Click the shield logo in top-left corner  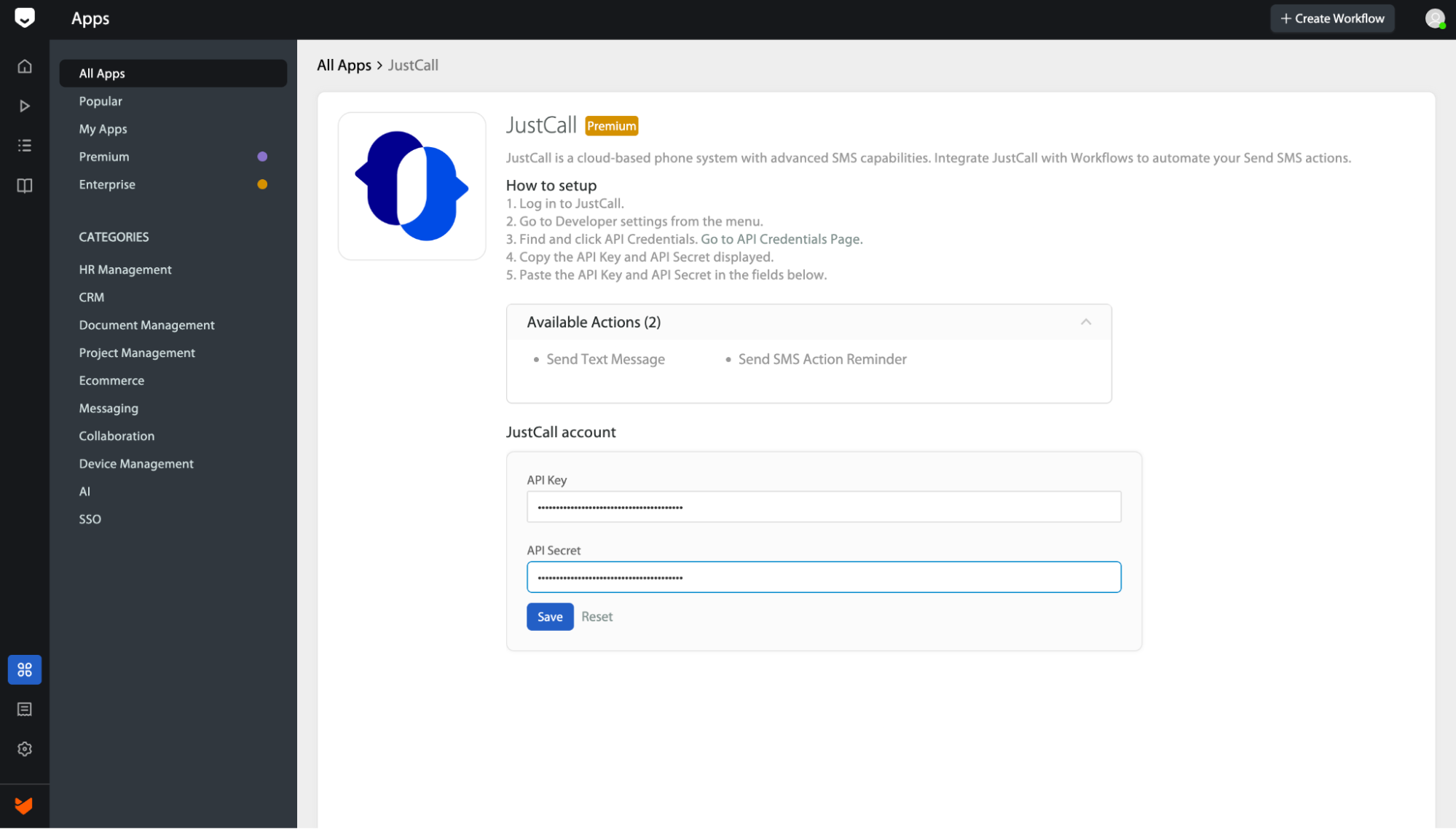coord(24,18)
